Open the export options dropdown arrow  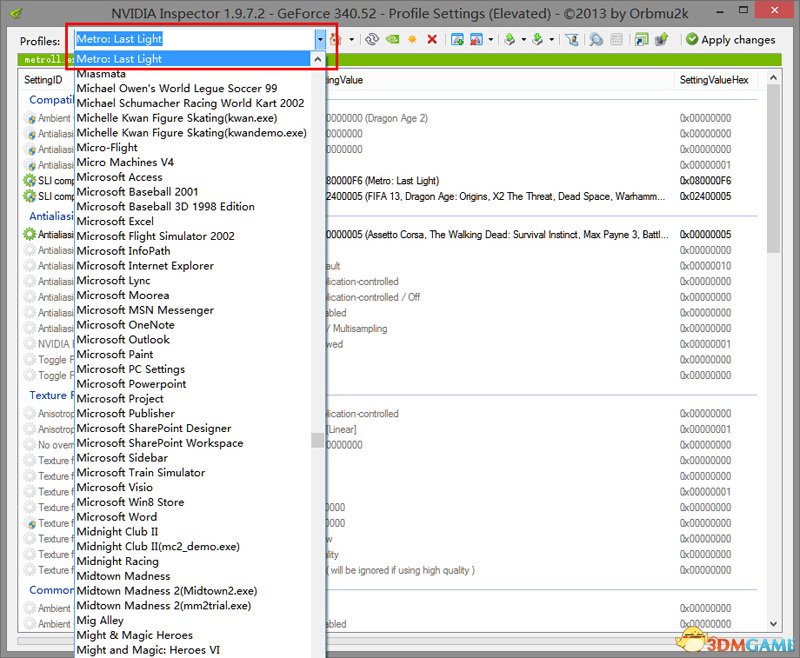pyautogui.click(x=523, y=39)
